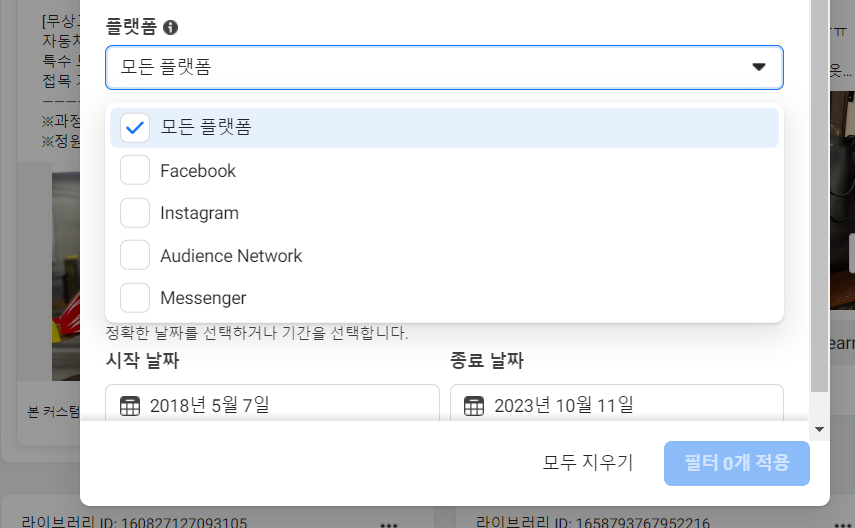Image resolution: width=855 pixels, height=528 pixels.
Task: Open start date field 2018년 5월 7일
Action: tap(272, 403)
